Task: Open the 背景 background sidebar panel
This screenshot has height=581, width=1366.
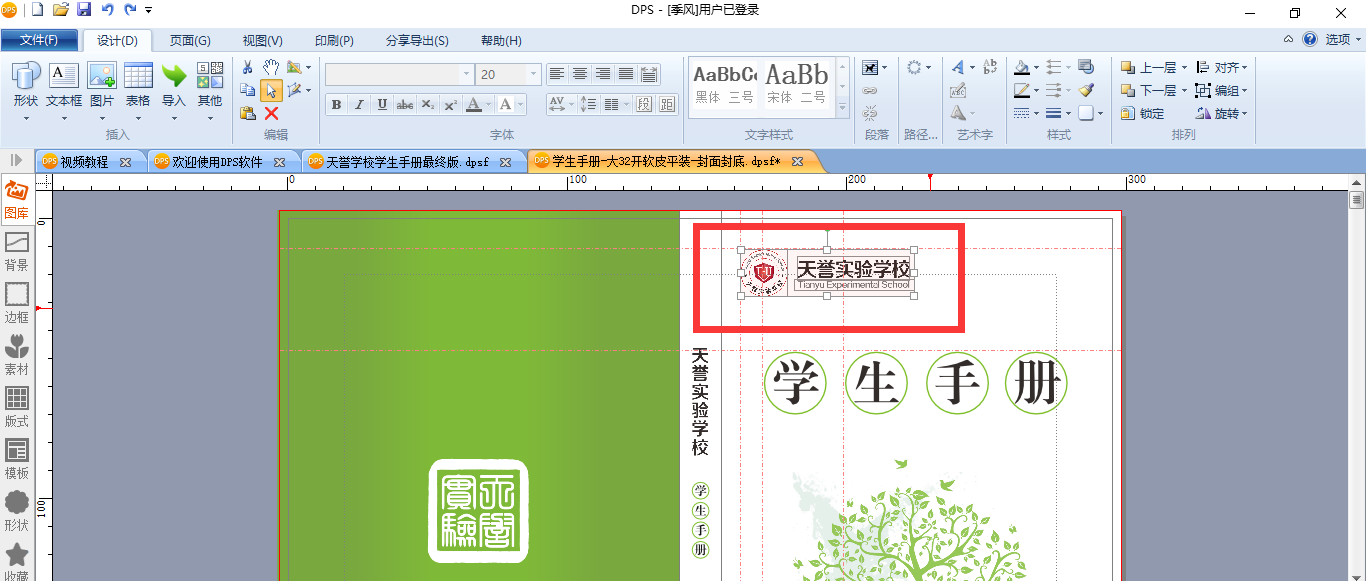Action: [16, 252]
